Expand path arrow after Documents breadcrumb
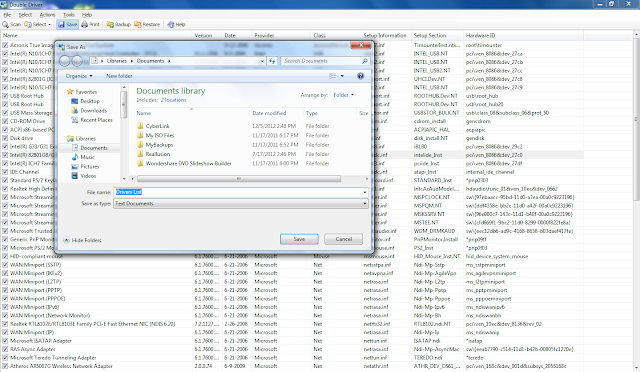This screenshot has width=640, height=372. 169,61
